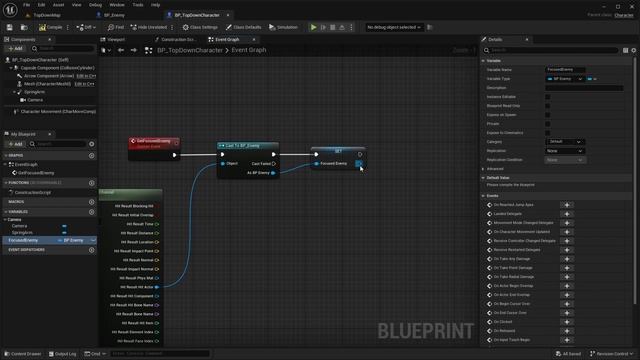This screenshot has width=640, height=360.
Task: Open the Replication dropdown
Action: coord(565,151)
